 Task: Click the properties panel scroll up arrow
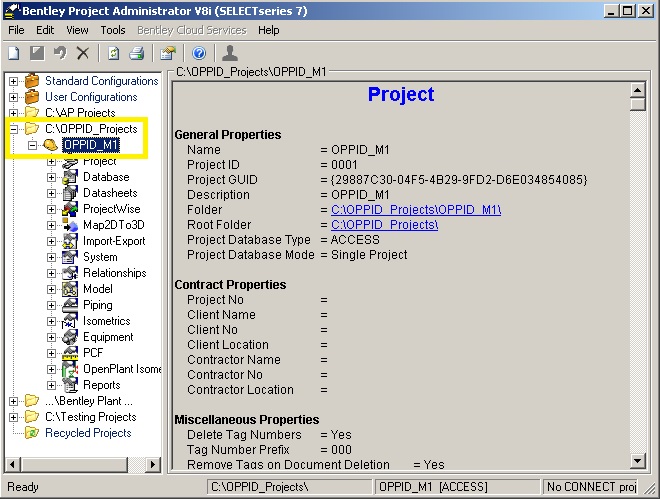click(638, 90)
